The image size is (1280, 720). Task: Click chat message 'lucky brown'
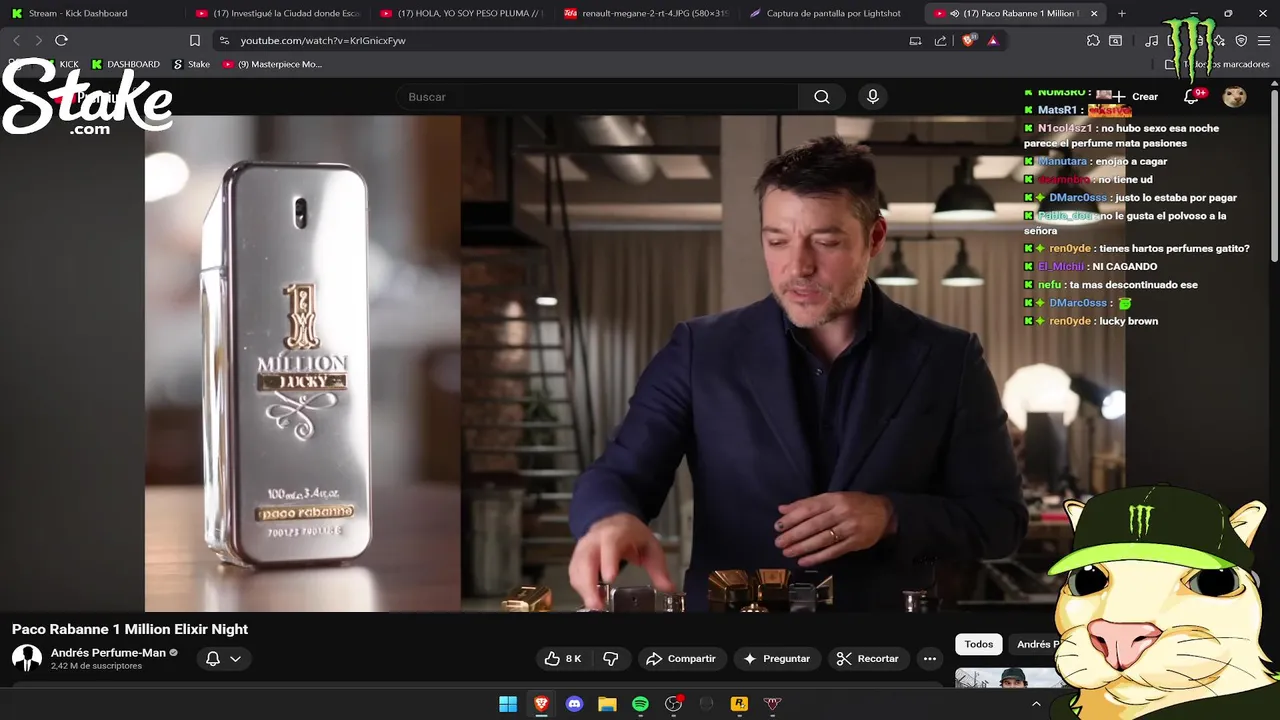coord(1128,321)
